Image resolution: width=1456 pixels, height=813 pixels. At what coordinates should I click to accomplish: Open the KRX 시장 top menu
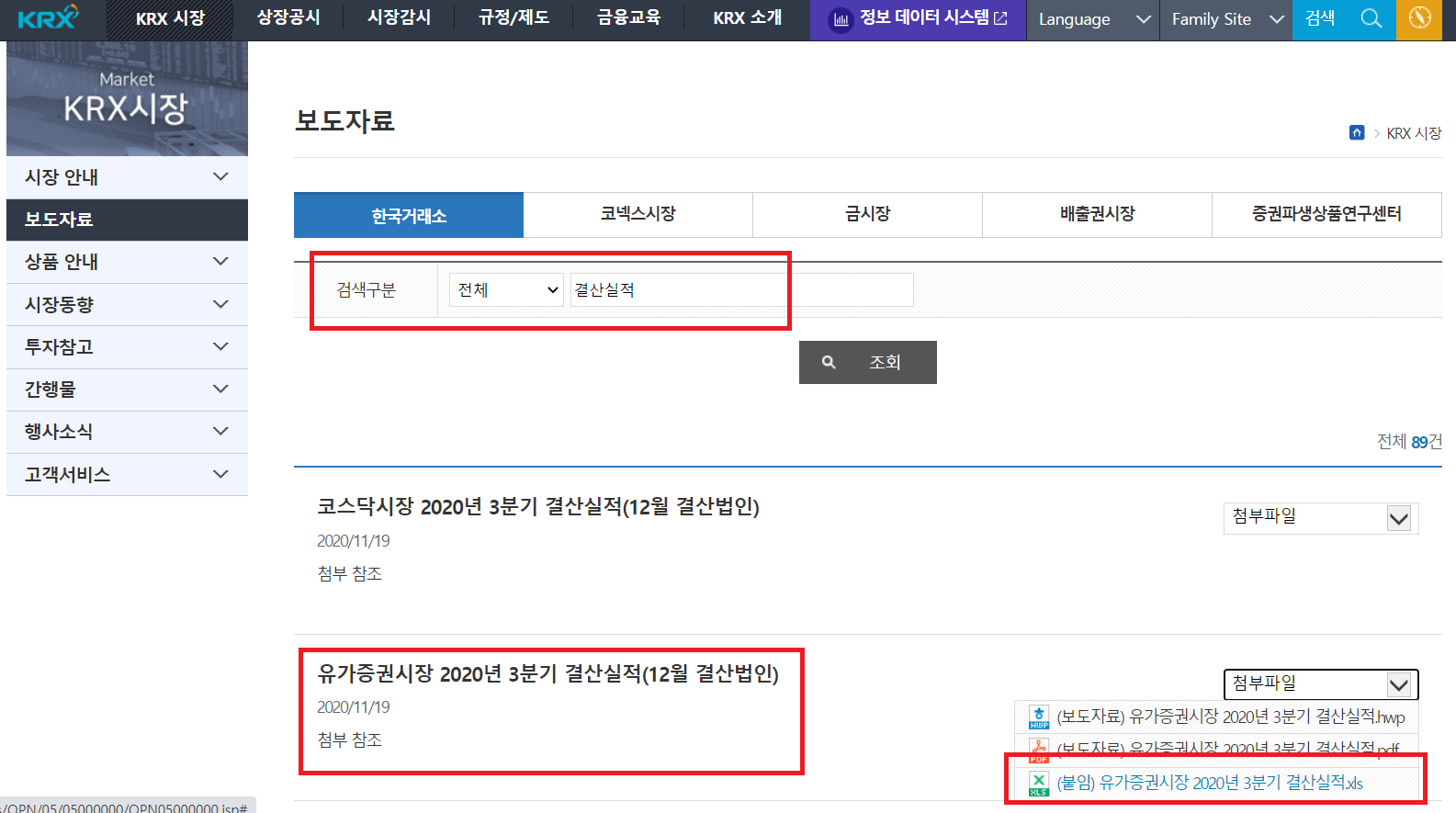[170, 18]
